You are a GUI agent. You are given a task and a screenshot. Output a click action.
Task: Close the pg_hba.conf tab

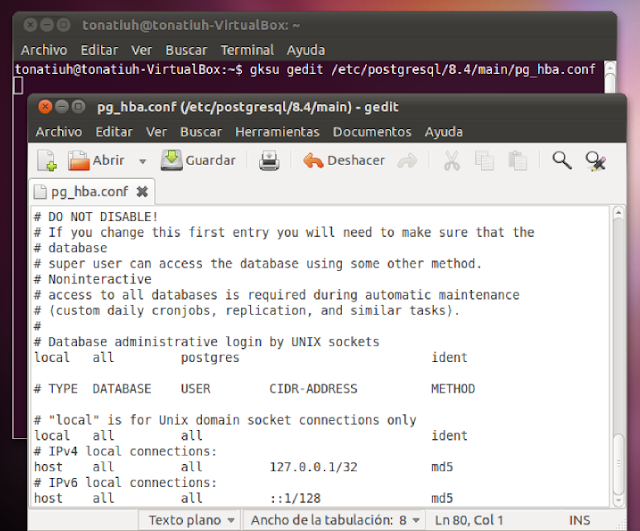click(x=142, y=191)
